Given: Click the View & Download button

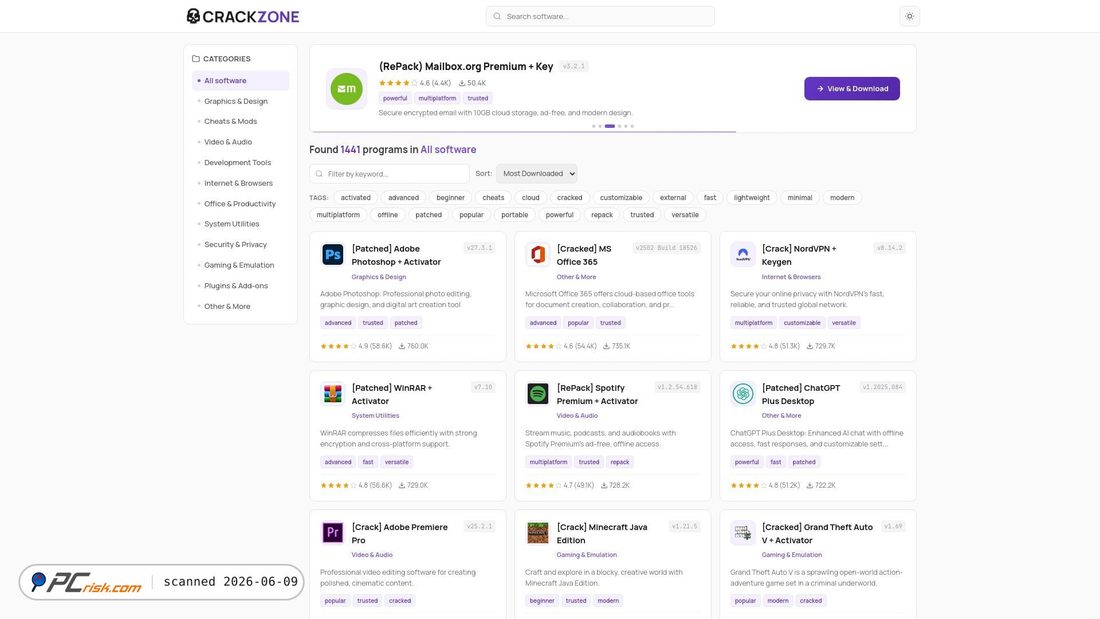Looking at the screenshot, I should click(x=852, y=88).
